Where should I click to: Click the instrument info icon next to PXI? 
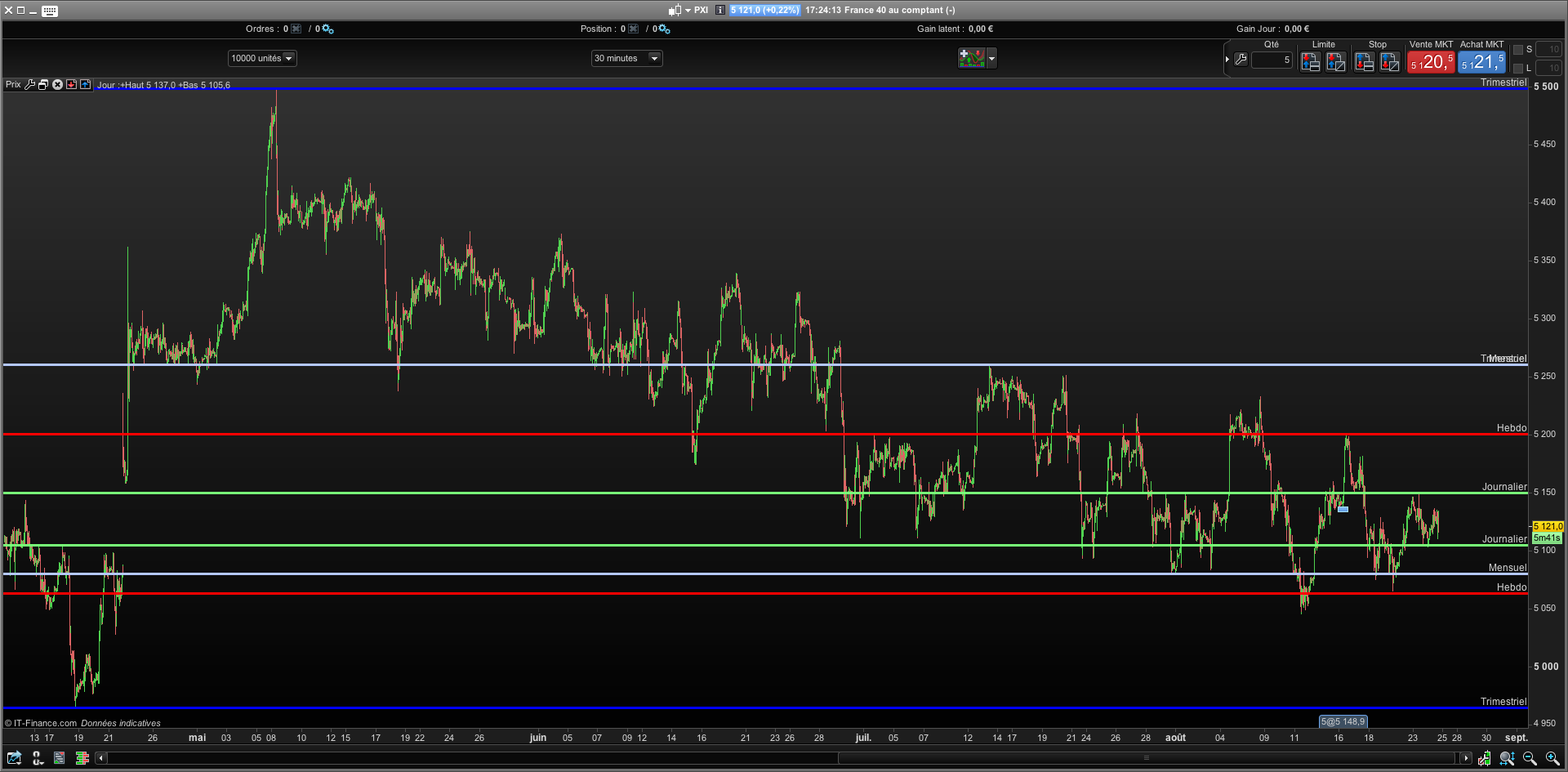720,10
